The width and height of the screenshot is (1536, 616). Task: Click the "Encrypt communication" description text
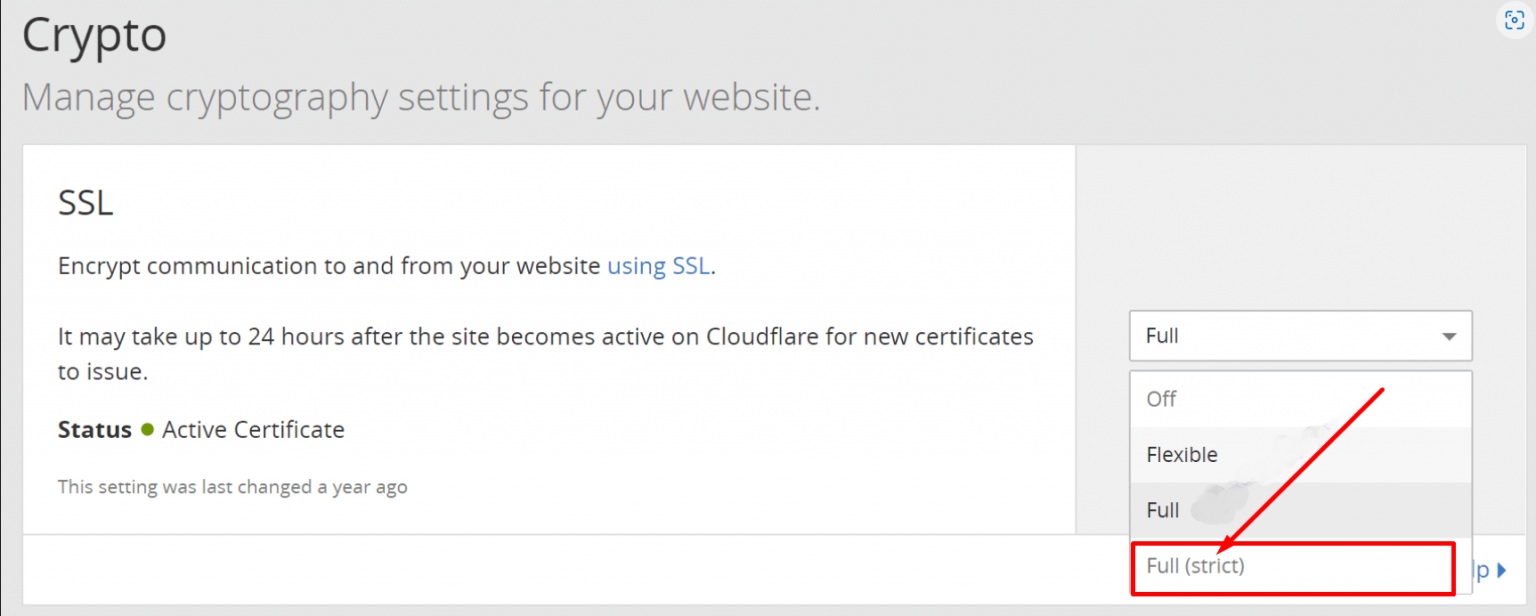[387, 266]
